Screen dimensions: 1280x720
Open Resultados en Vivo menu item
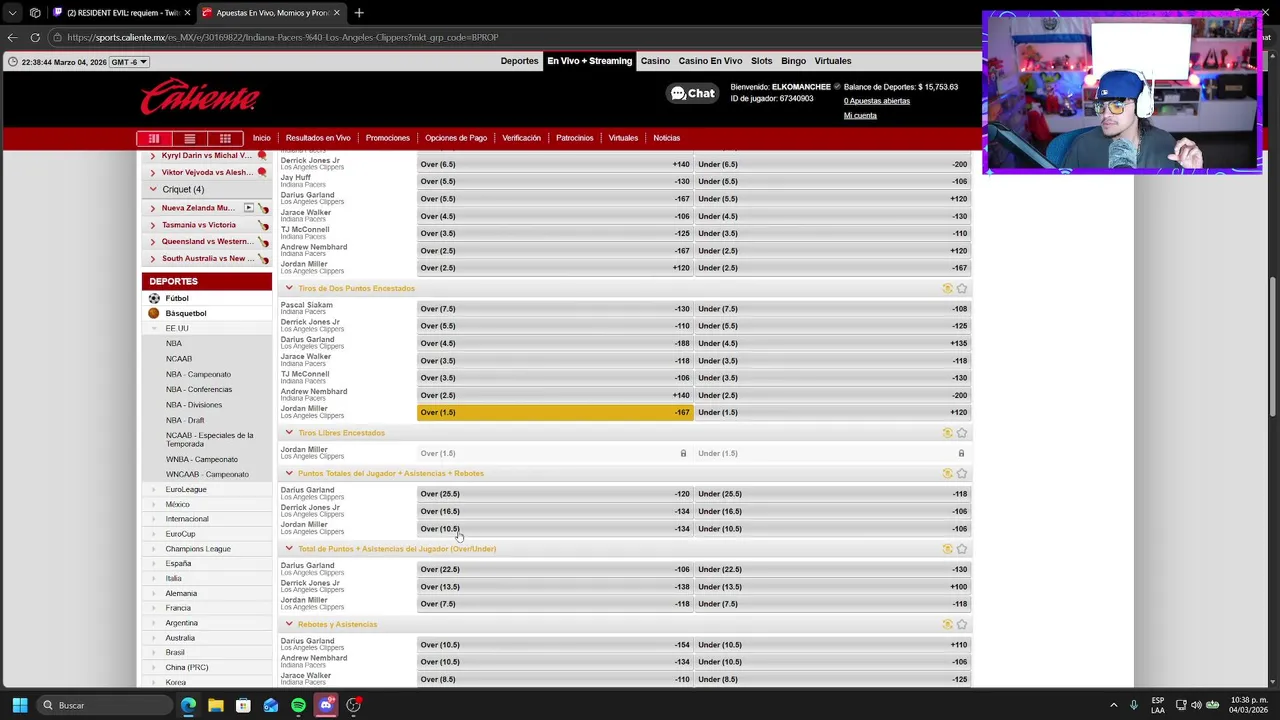pyautogui.click(x=318, y=138)
